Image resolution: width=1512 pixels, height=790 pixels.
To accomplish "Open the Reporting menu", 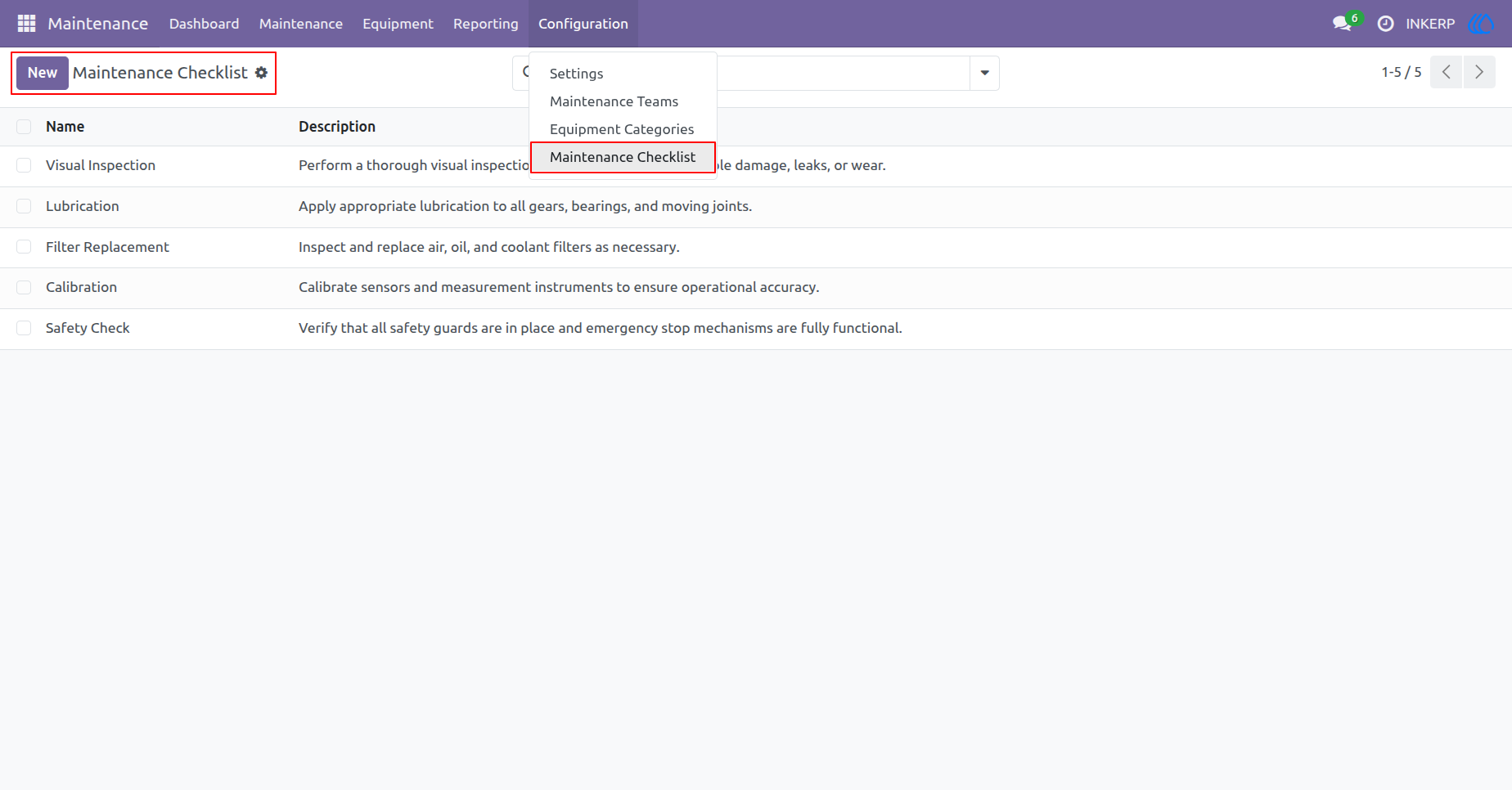I will (x=486, y=24).
